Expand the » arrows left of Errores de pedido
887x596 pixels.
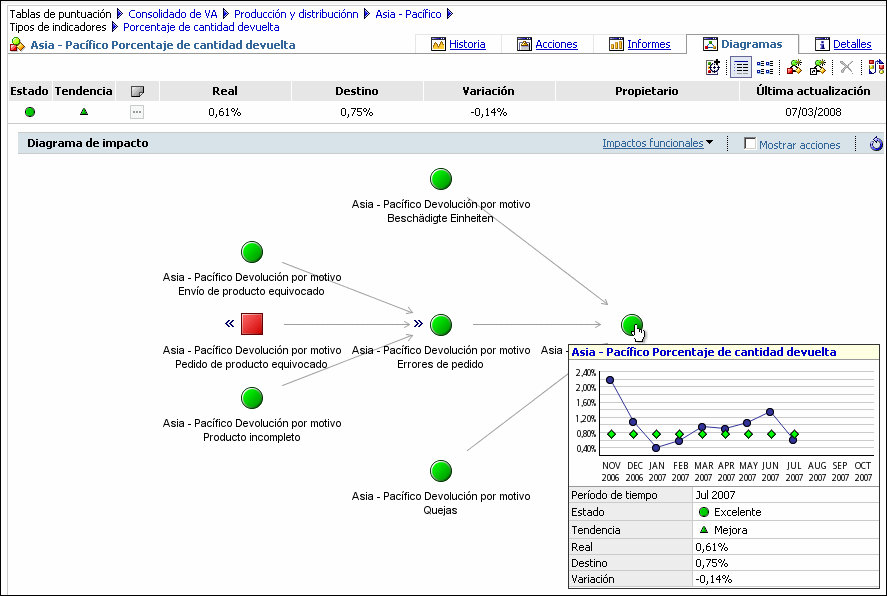coord(417,323)
